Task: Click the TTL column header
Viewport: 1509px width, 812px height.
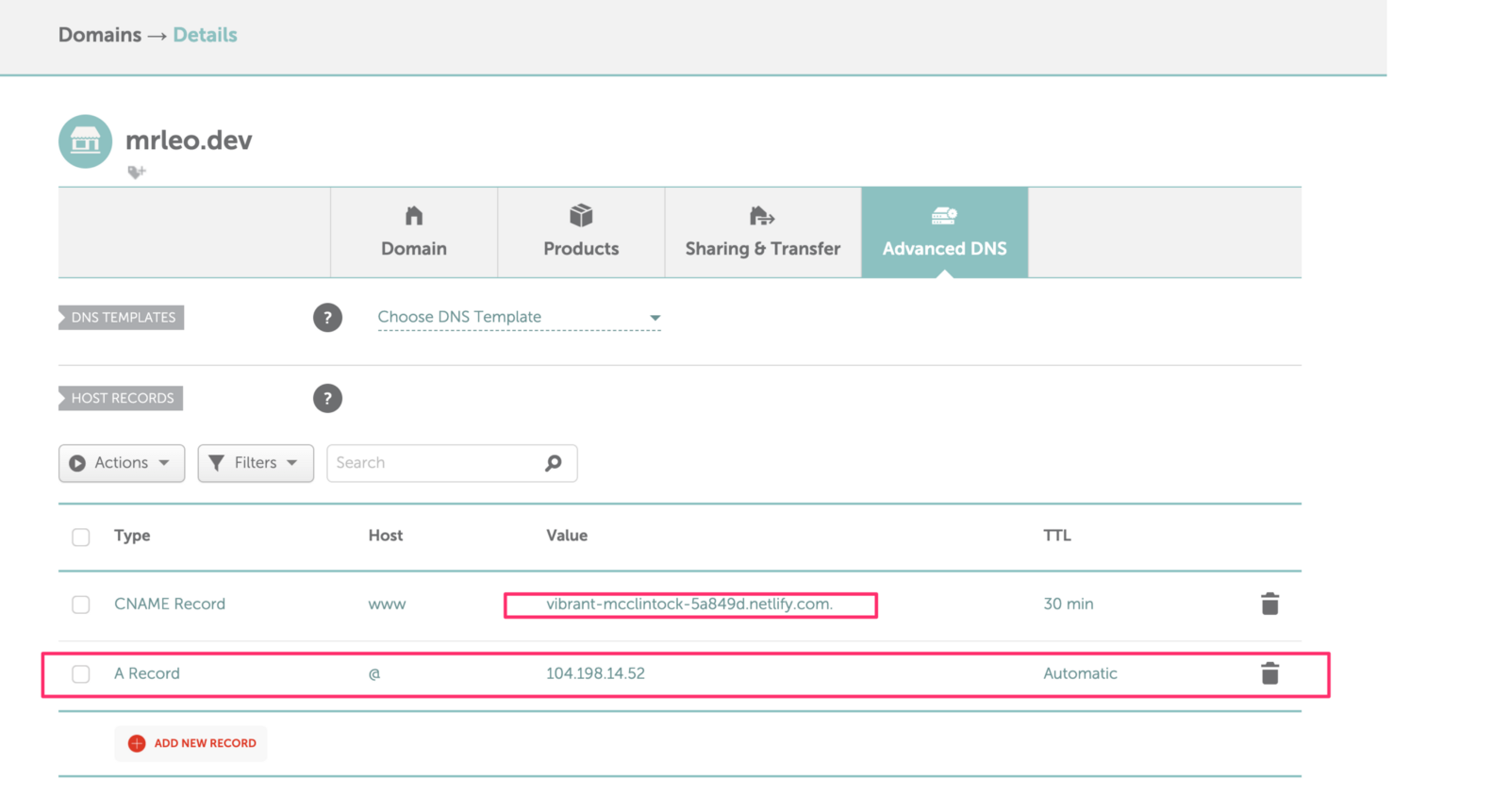Action: [x=1057, y=535]
